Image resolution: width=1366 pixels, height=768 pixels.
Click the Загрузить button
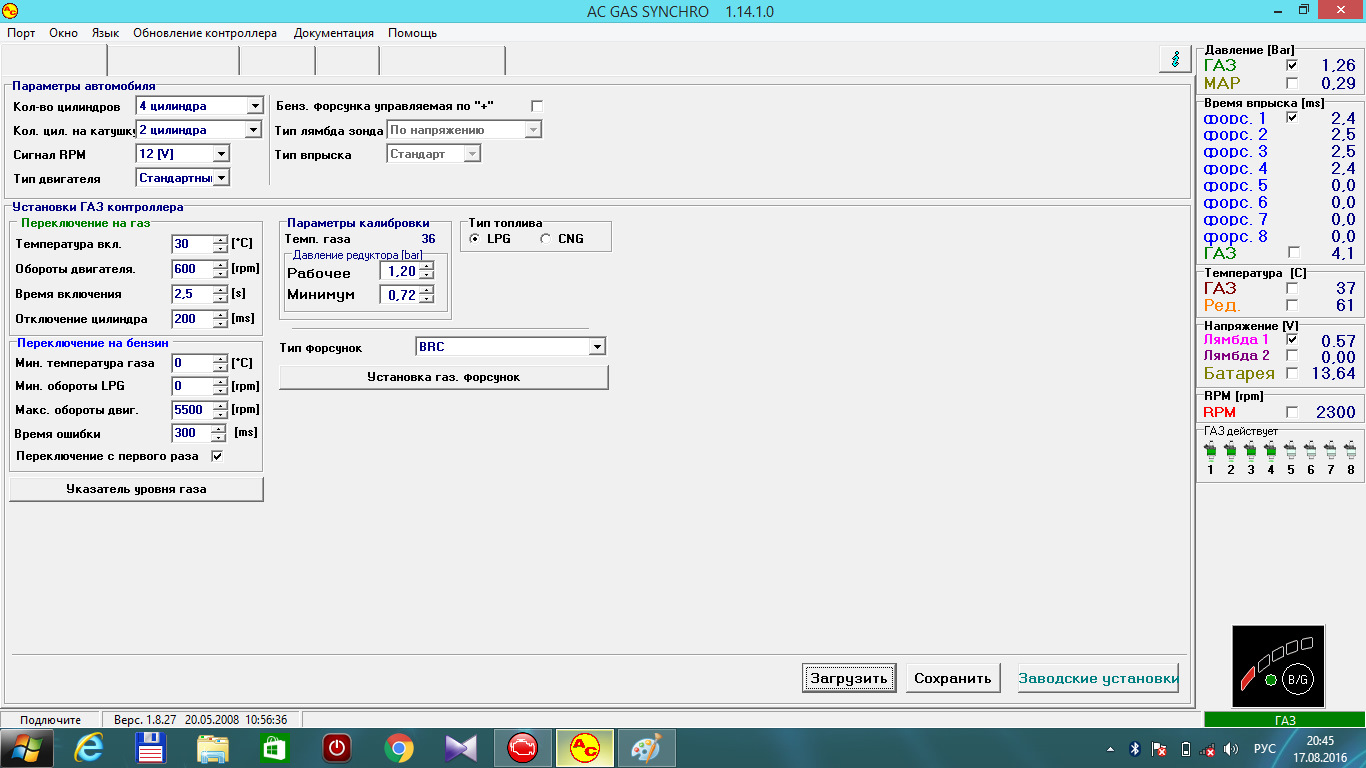pos(849,678)
